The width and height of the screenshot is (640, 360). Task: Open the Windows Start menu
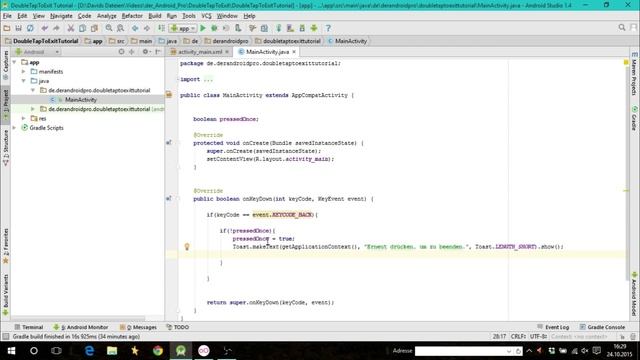(11, 351)
